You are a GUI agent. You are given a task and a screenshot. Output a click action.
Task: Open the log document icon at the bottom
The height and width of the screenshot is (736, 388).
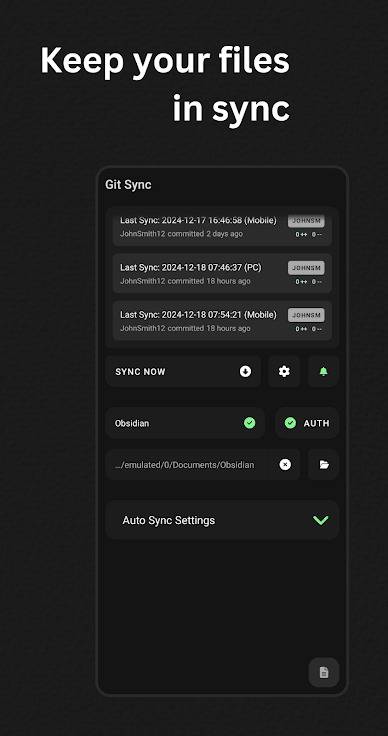(x=324, y=672)
